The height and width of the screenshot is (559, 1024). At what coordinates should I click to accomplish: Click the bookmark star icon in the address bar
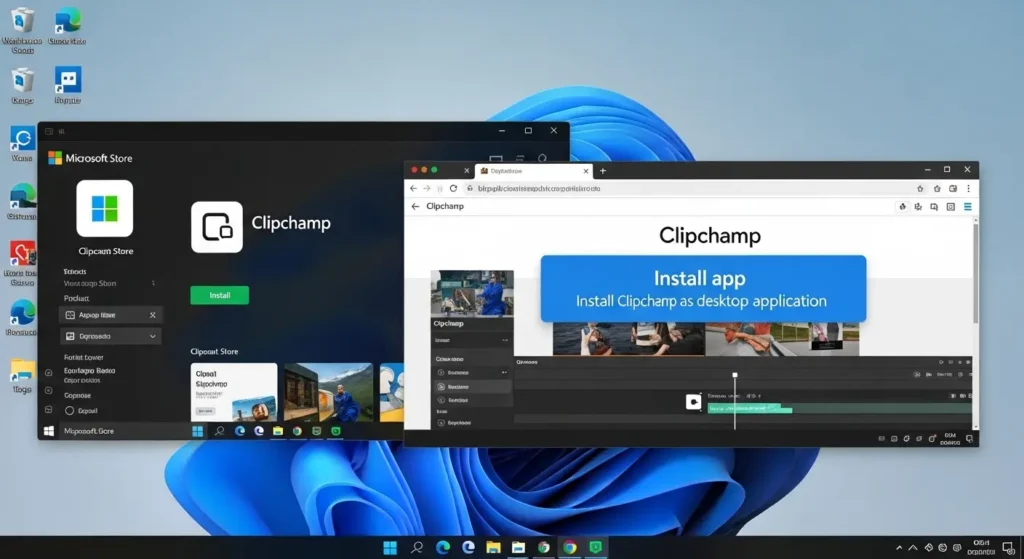point(920,188)
